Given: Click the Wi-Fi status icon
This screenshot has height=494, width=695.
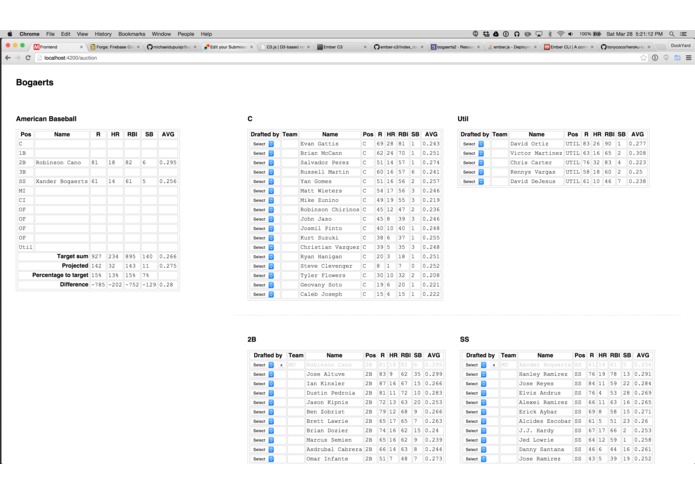Looking at the screenshot, I should click(560, 34).
